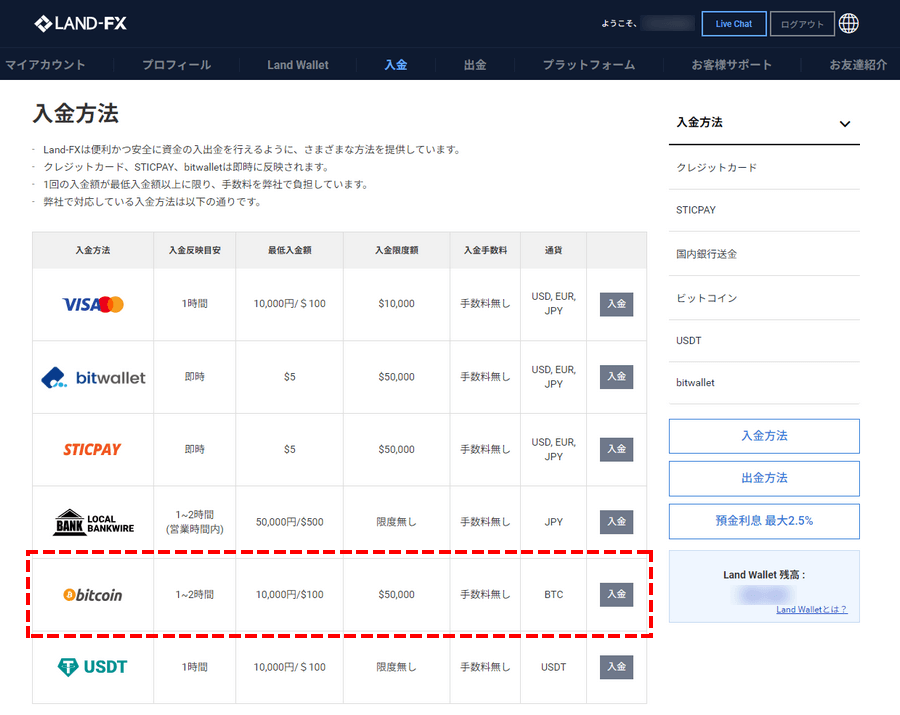The height and width of the screenshot is (715, 900).
Task: Click the $10,000 limit cell
Action: coord(397,304)
